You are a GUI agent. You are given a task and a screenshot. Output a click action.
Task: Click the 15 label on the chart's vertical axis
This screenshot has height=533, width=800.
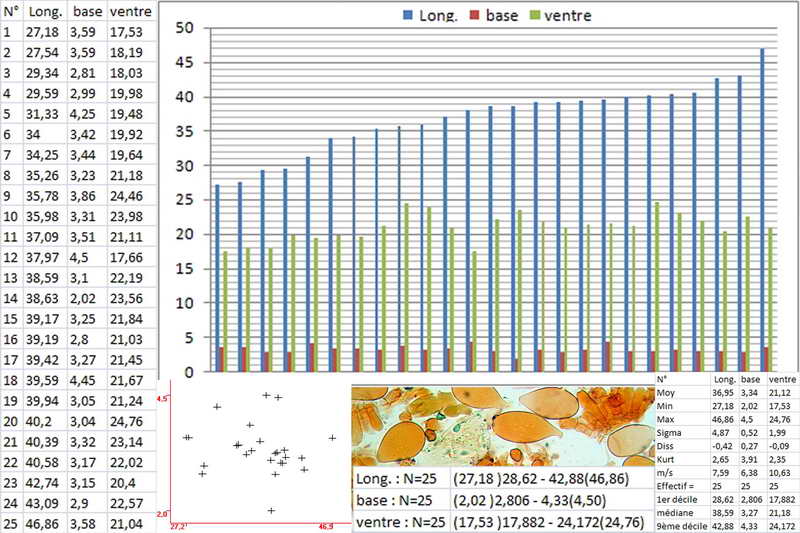(184, 269)
